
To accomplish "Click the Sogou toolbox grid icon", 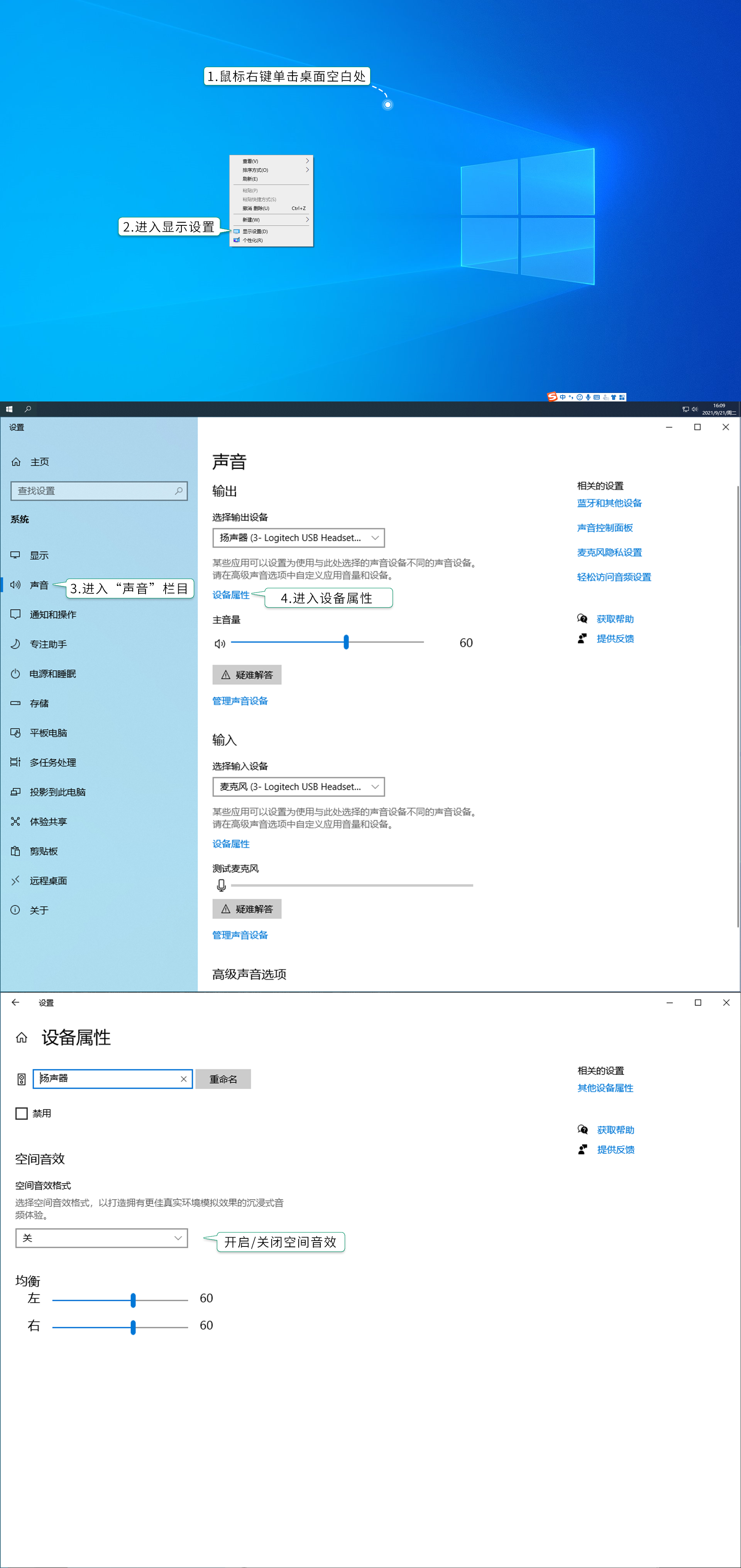I will click(x=622, y=397).
